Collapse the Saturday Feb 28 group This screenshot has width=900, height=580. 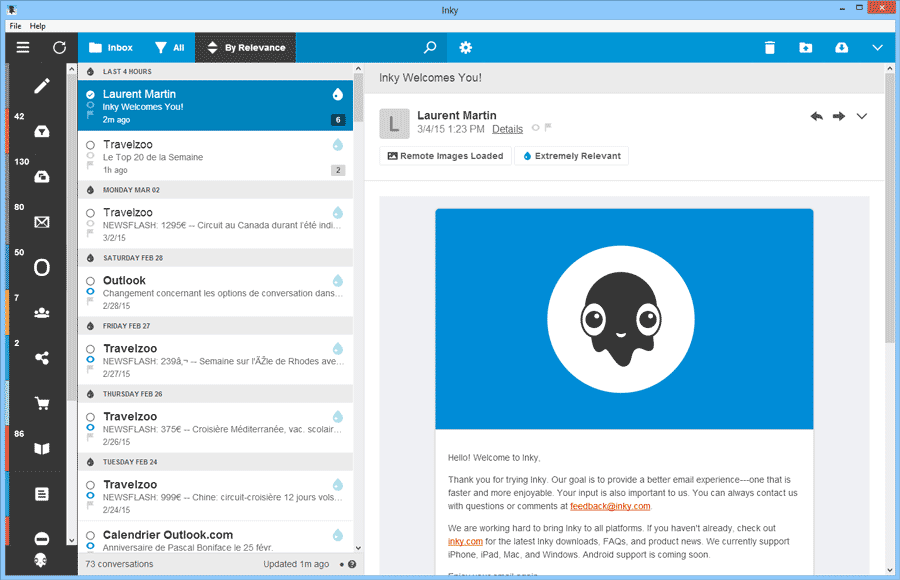pos(215,258)
